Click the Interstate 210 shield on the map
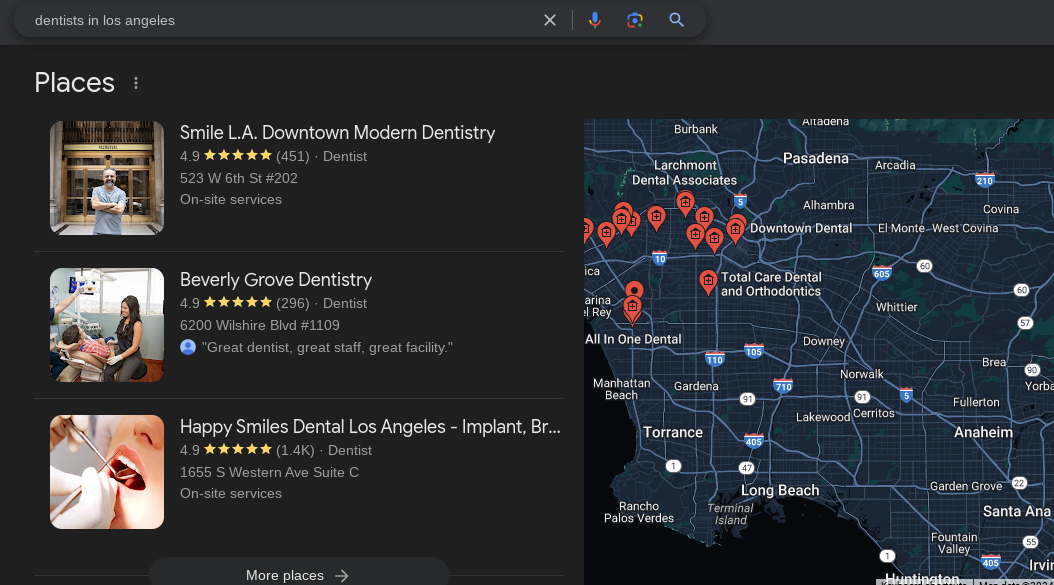 (985, 180)
